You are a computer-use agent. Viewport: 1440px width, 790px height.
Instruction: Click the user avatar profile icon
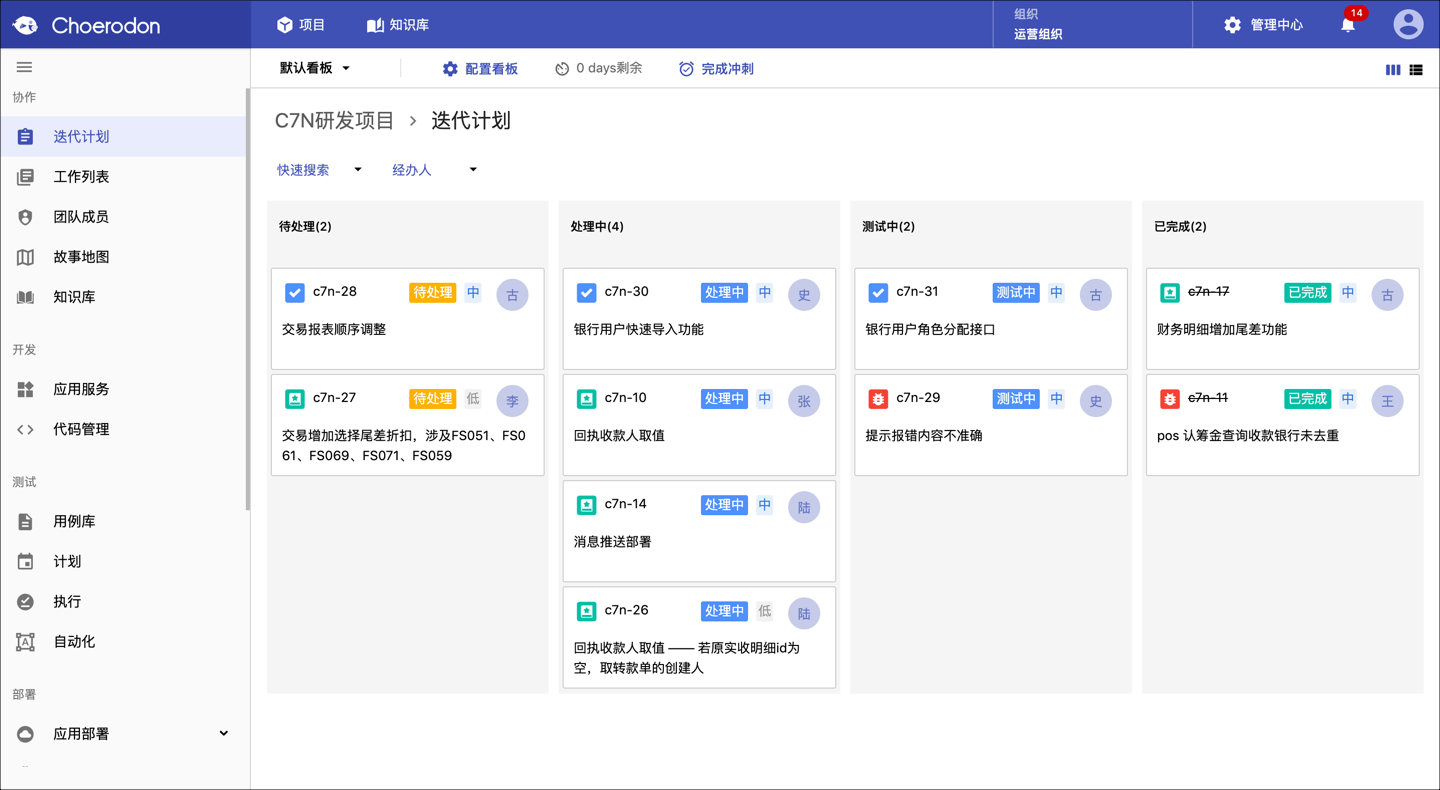point(1408,24)
